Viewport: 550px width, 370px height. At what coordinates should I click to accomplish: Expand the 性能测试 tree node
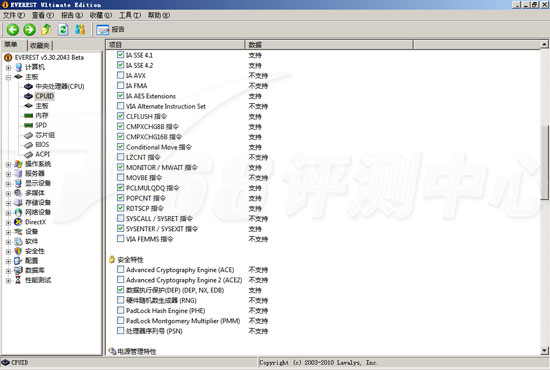coord(8,281)
